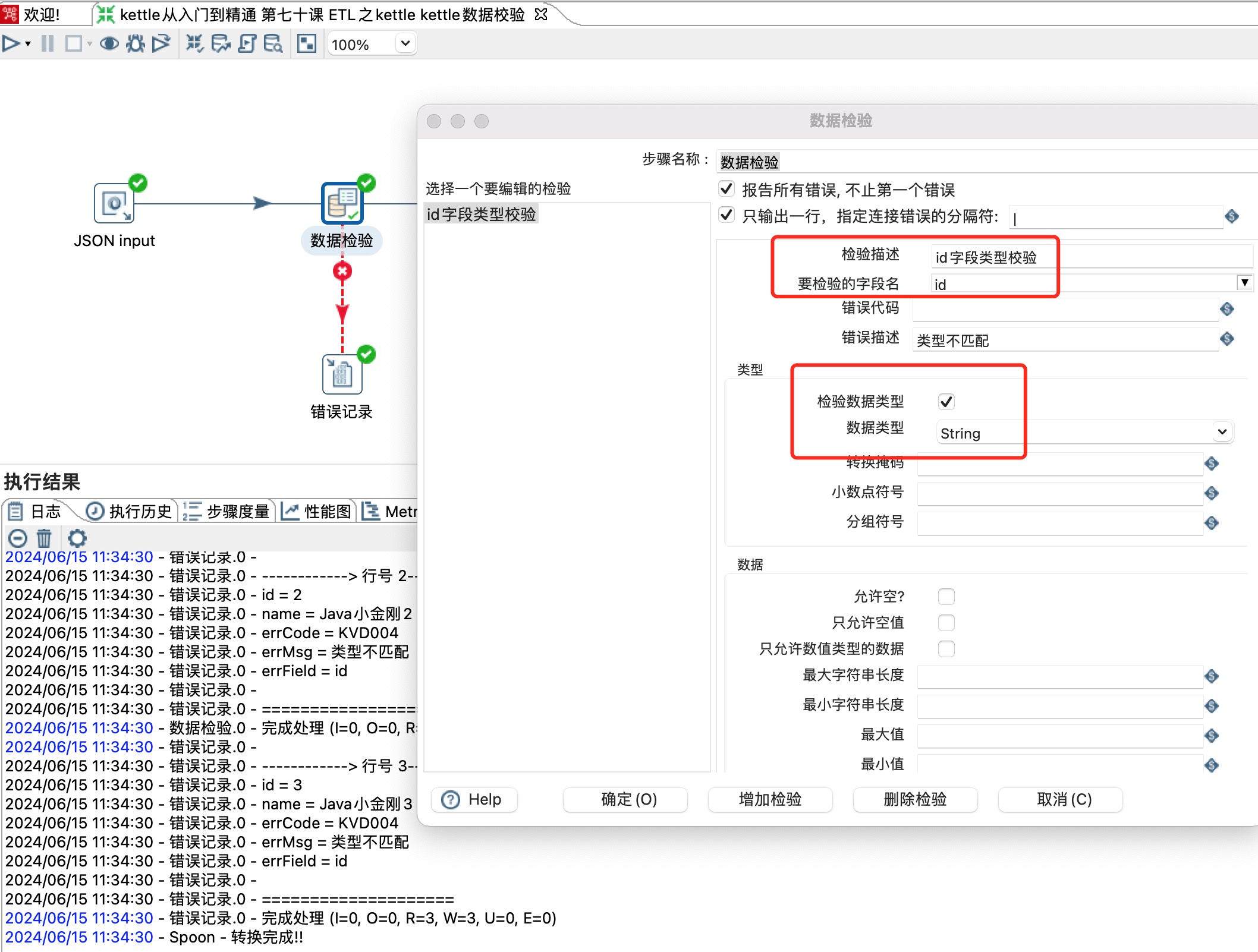Switch to the 执行历史 tab

(x=130, y=511)
